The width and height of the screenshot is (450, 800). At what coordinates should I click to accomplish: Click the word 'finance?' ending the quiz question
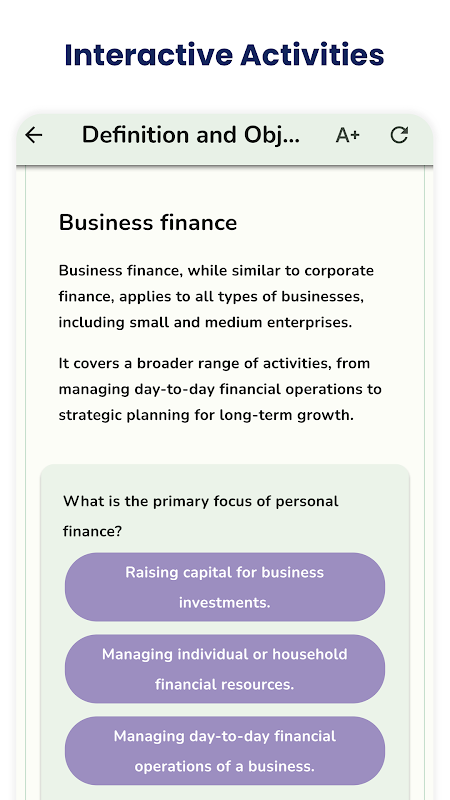tap(92, 532)
